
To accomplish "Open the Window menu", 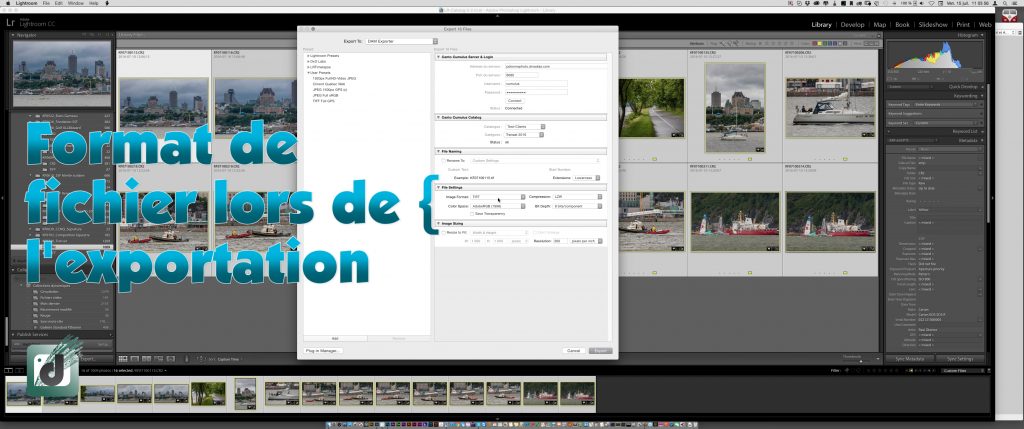I will pos(76,3).
